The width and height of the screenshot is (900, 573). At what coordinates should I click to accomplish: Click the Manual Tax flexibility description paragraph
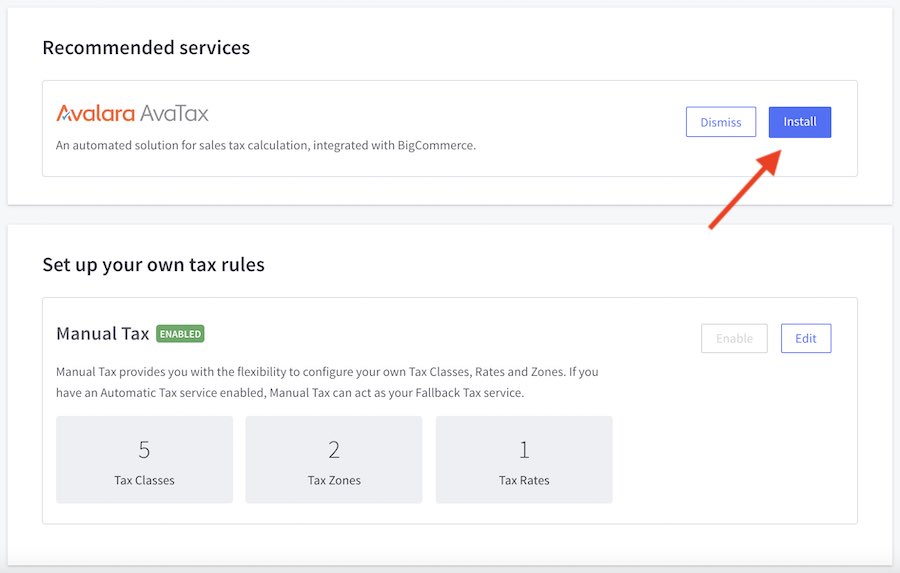(327, 382)
